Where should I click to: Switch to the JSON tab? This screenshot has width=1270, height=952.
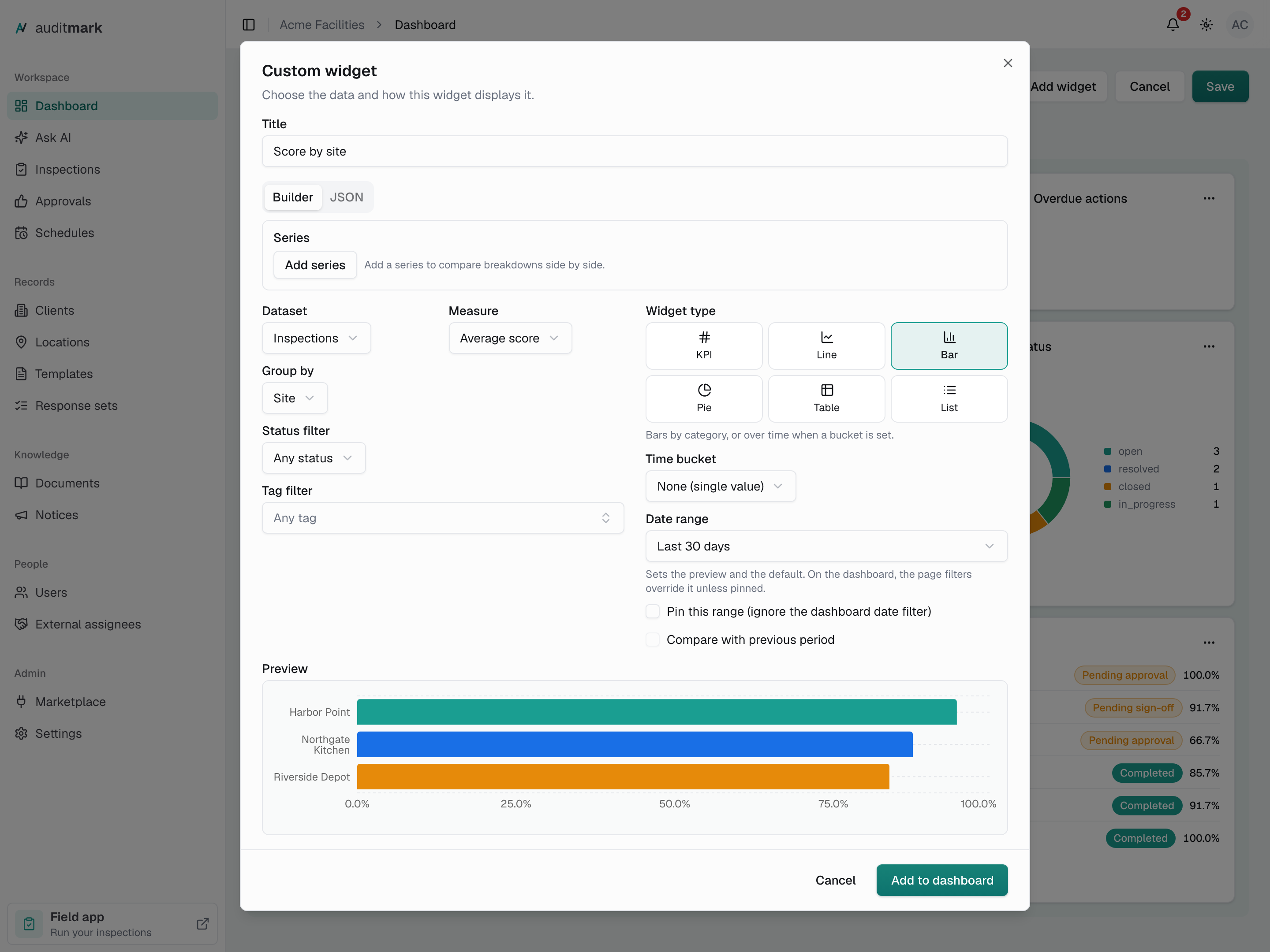pos(346,197)
